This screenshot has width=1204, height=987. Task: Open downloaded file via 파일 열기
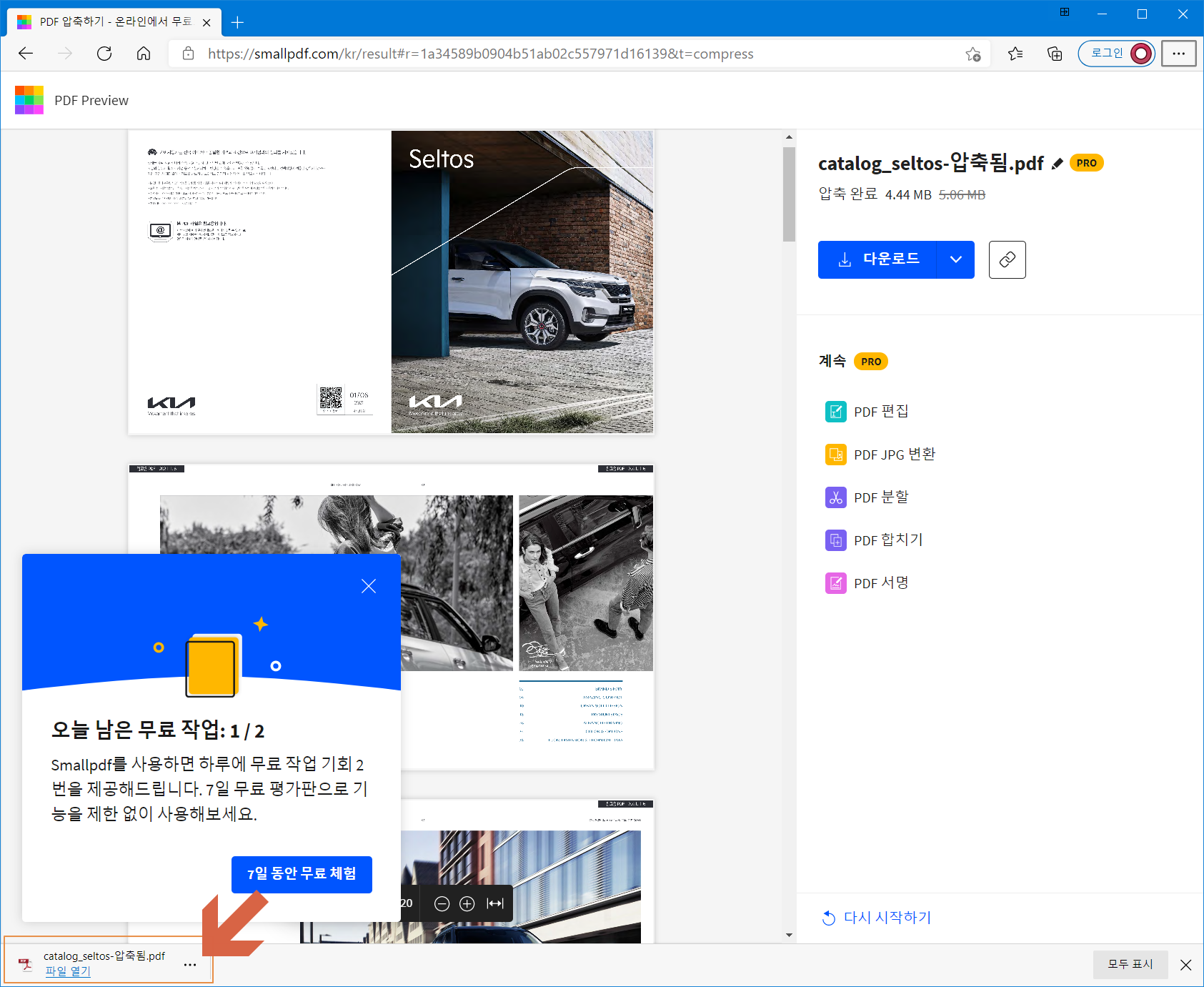tap(68, 971)
